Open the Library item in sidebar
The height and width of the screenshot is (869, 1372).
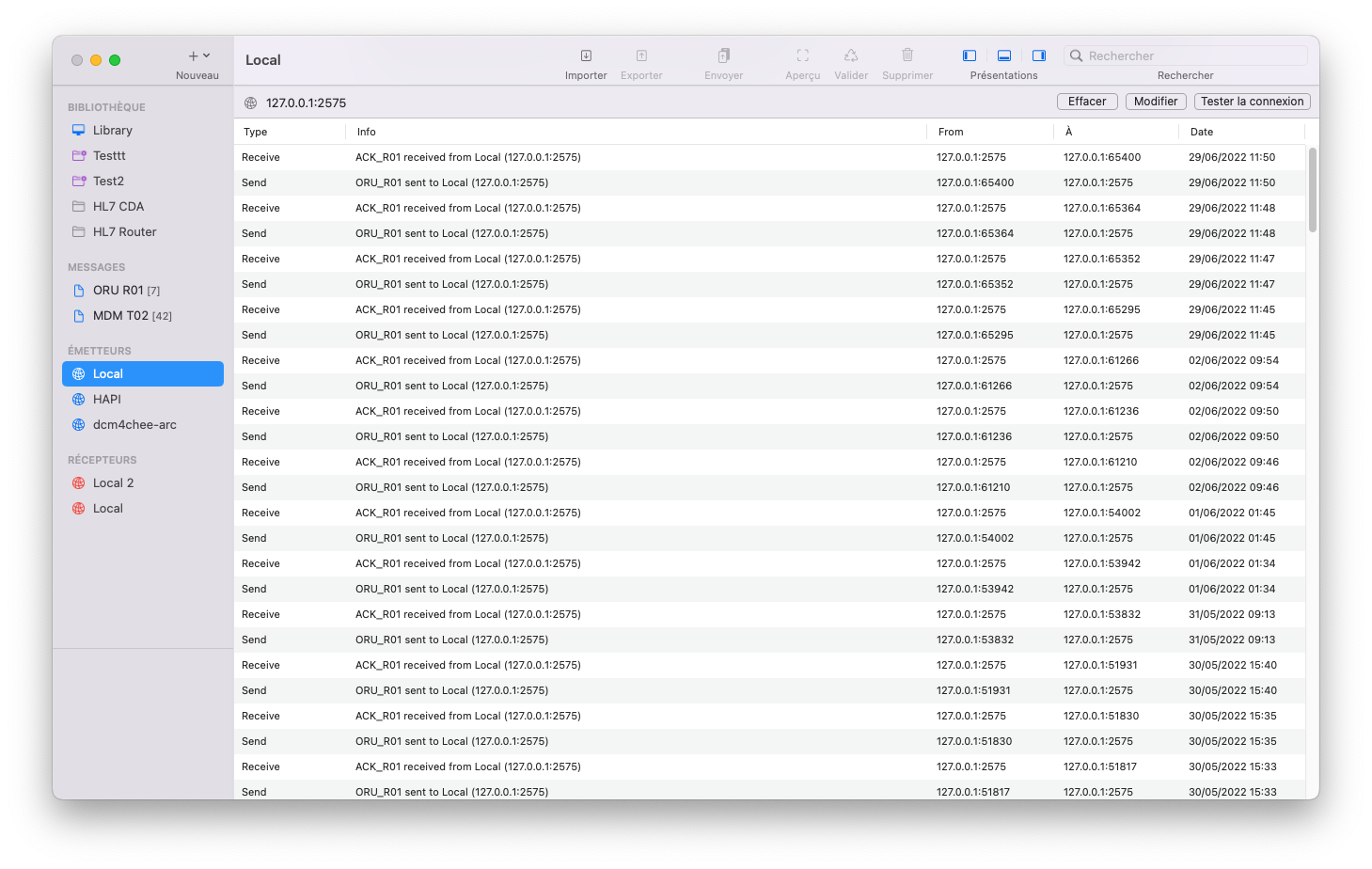pyautogui.click(x=112, y=131)
